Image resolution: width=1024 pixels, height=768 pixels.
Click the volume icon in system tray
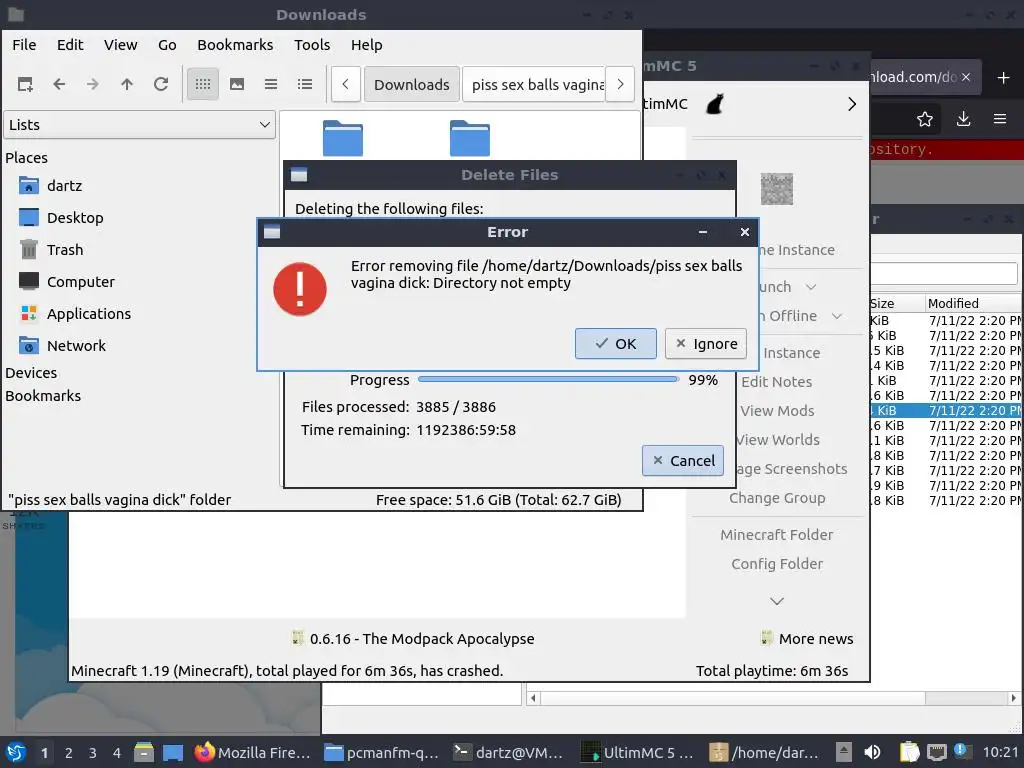coord(872,752)
